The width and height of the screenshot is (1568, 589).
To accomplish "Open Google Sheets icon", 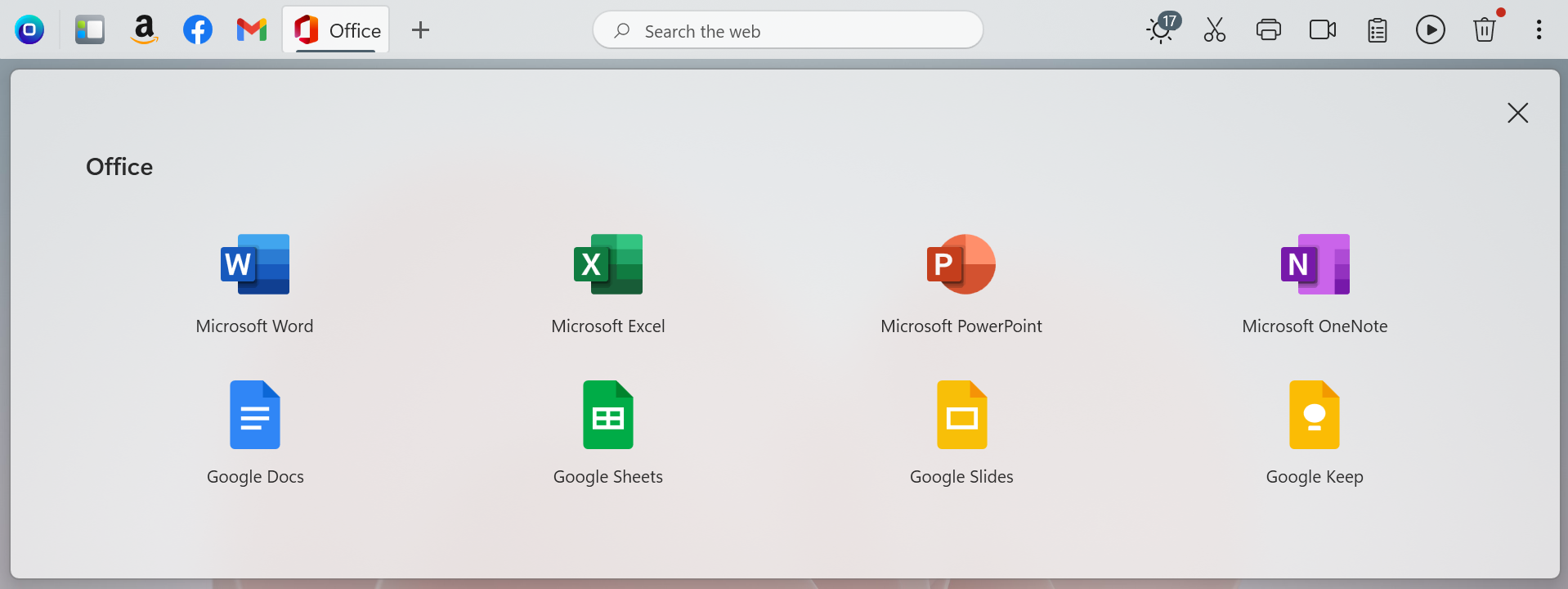I will (x=608, y=415).
